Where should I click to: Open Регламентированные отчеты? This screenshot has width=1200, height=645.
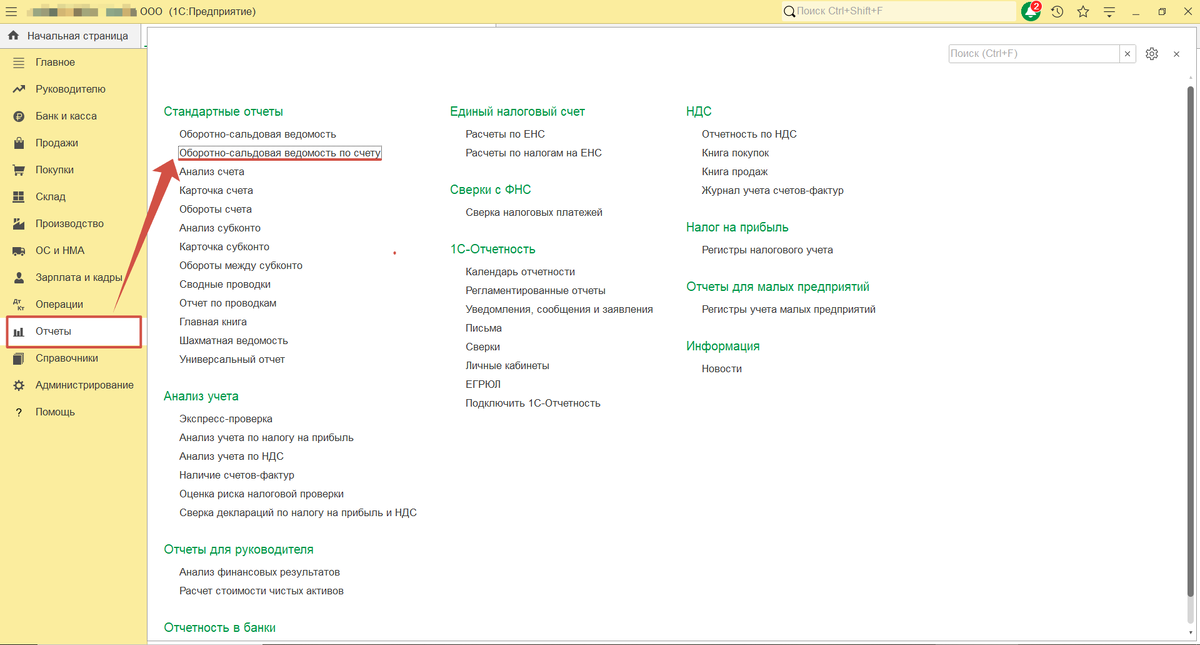coord(536,291)
